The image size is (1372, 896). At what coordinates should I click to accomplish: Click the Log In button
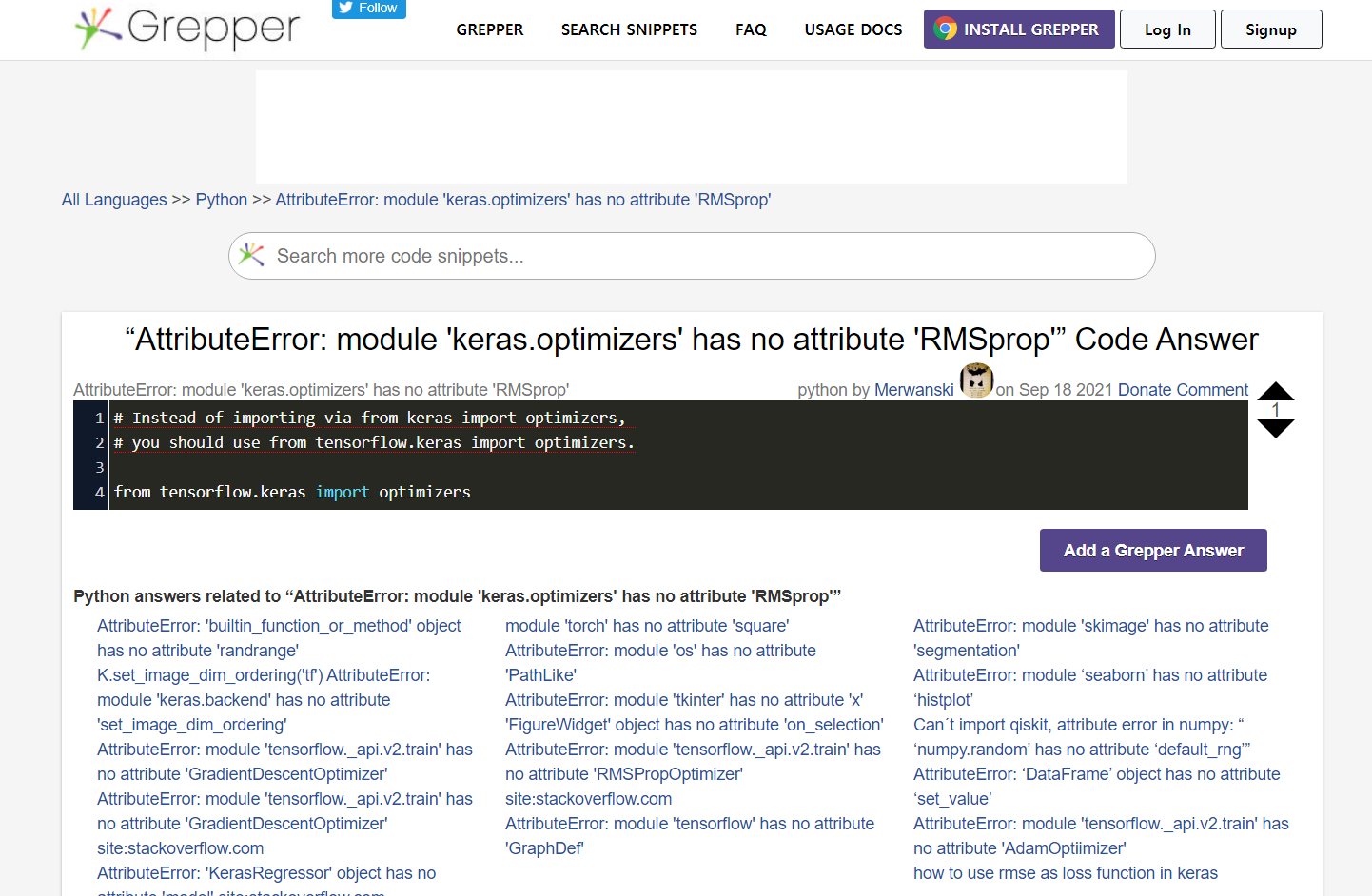tap(1167, 29)
